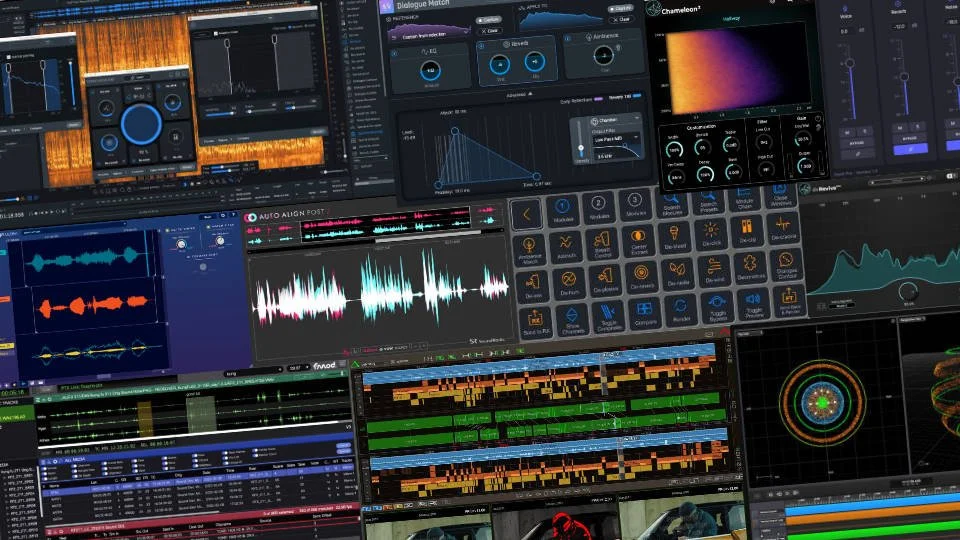Click the Width knob in Chameleon
The height and width of the screenshot is (540, 960).
coord(674,150)
